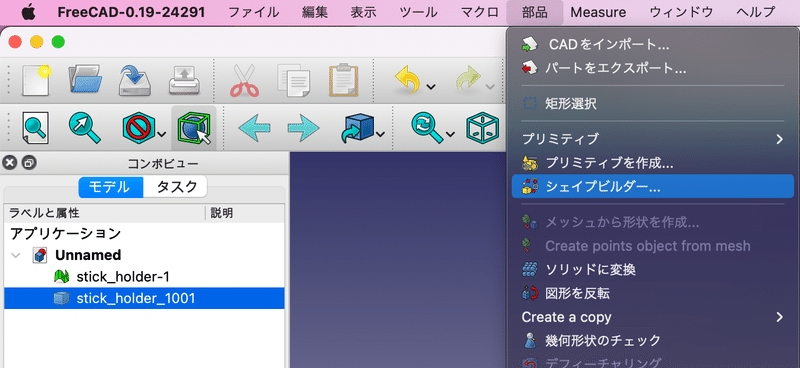The height and width of the screenshot is (368, 800).
Task: Click the Isometric view cube icon
Action: coord(482,128)
